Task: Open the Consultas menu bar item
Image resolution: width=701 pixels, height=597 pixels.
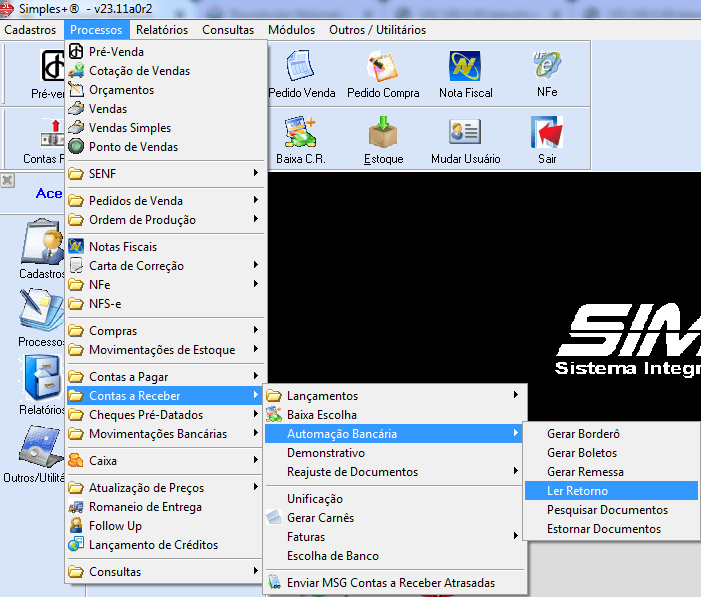Action: [228, 30]
